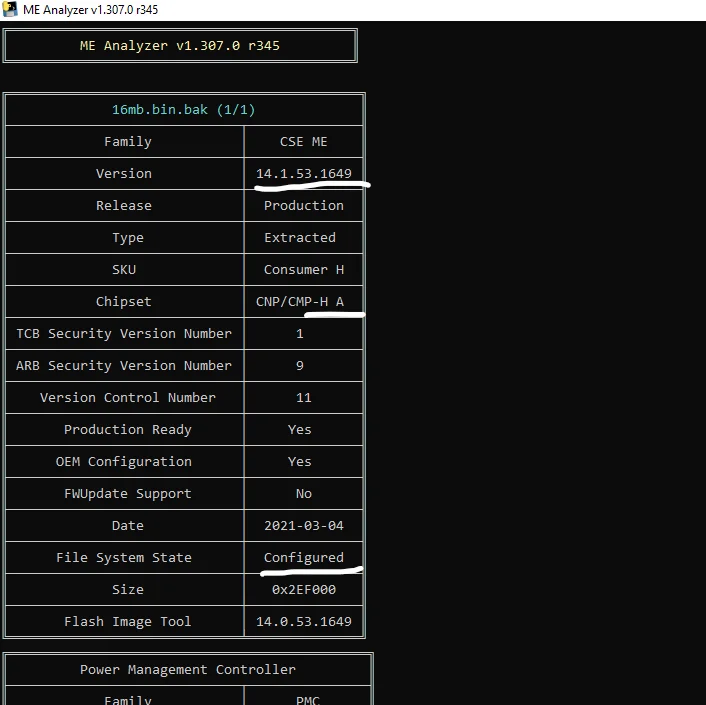Viewport: 706px width, 705px height.
Task: Click the ME Analyzer window title icon
Action: click(x=9, y=9)
